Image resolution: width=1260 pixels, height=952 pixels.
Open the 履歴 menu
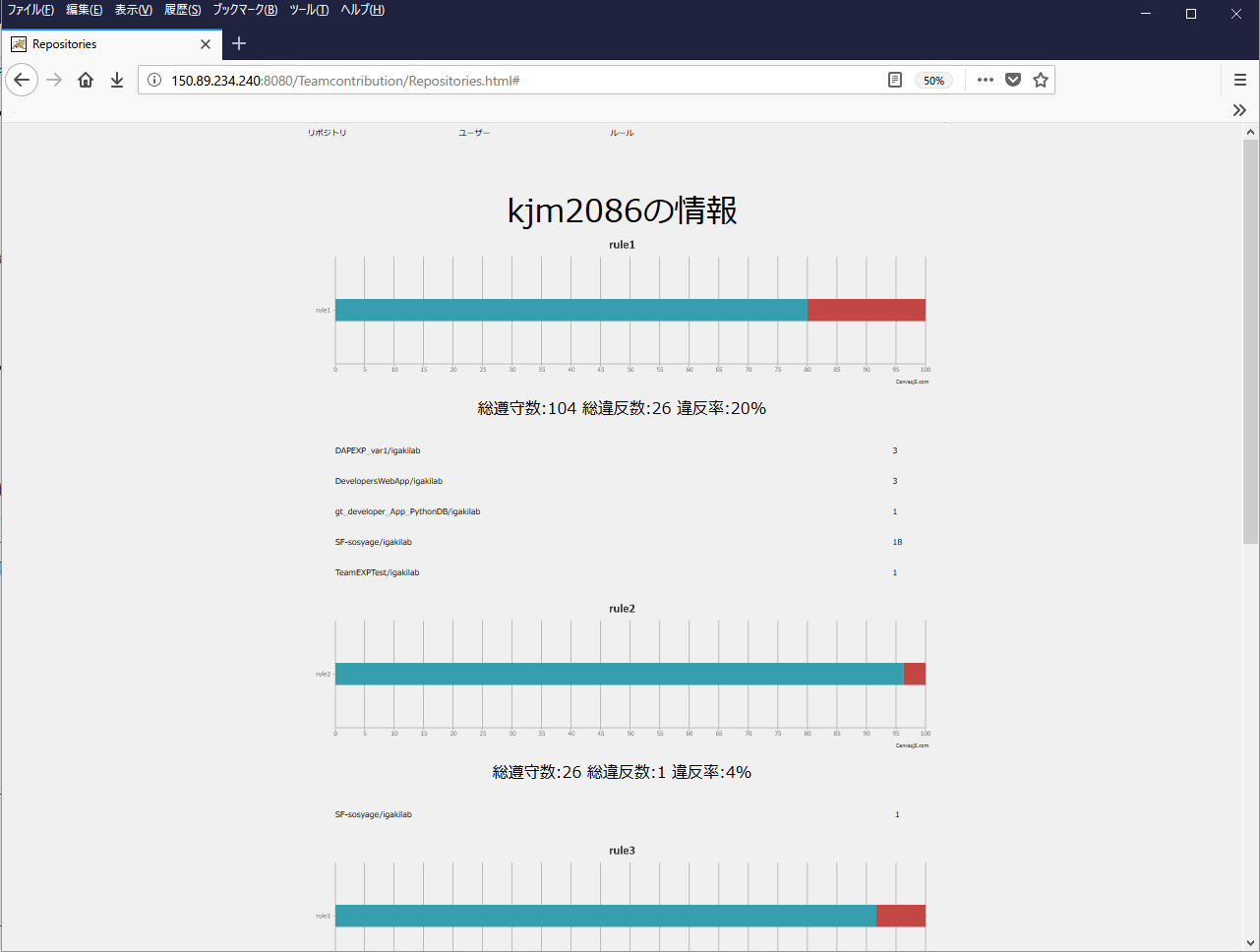point(182,10)
